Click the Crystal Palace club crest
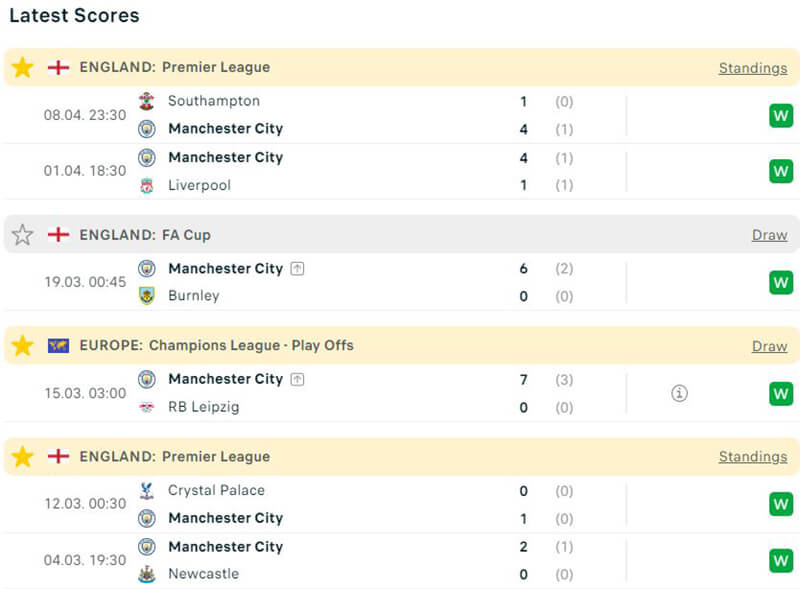The width and height of the screenshot is (800, 589). click(x=147, y=491)
